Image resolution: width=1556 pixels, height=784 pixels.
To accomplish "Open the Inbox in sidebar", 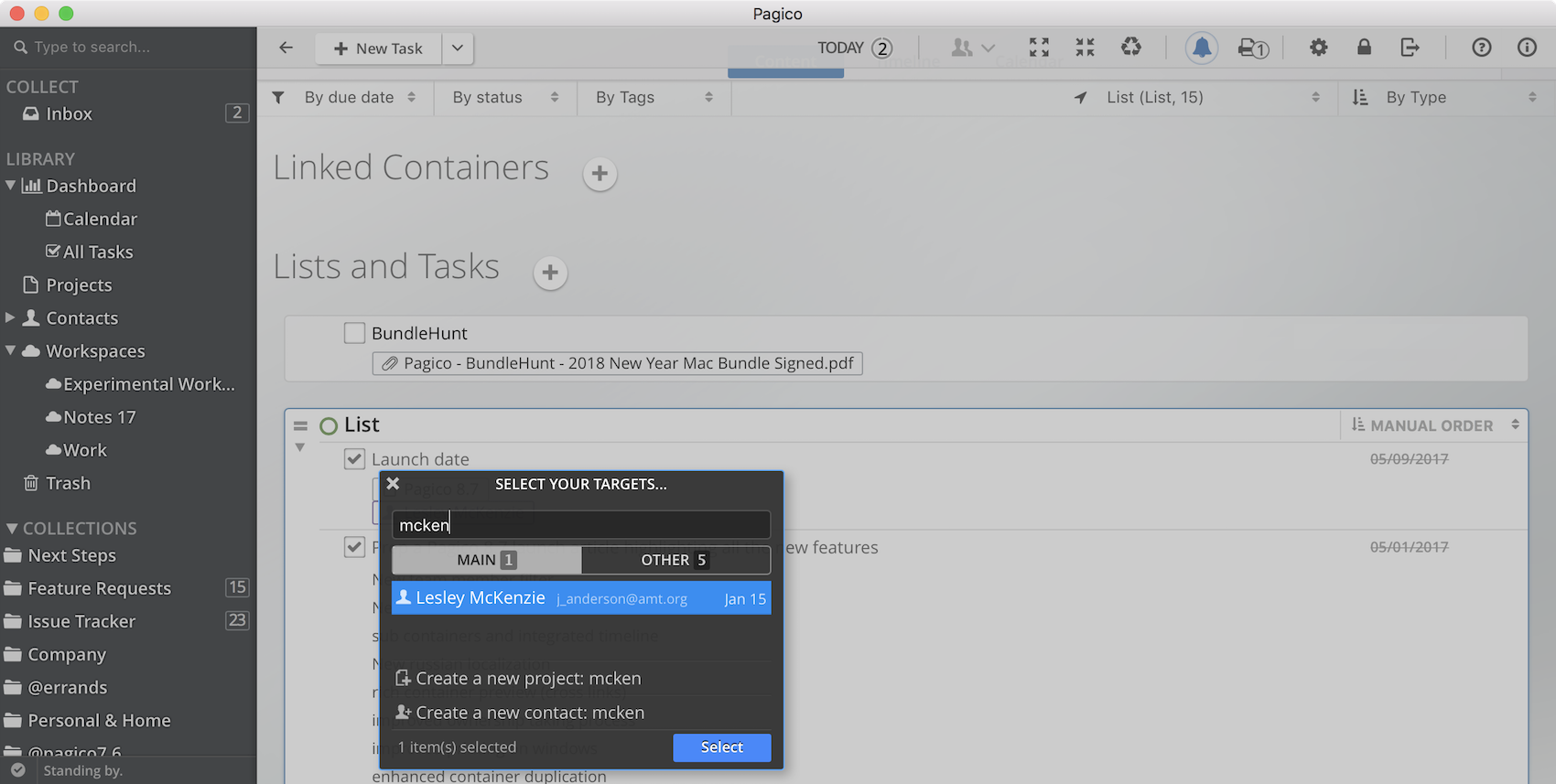I will pyautogui.click(x=69, y=113).
